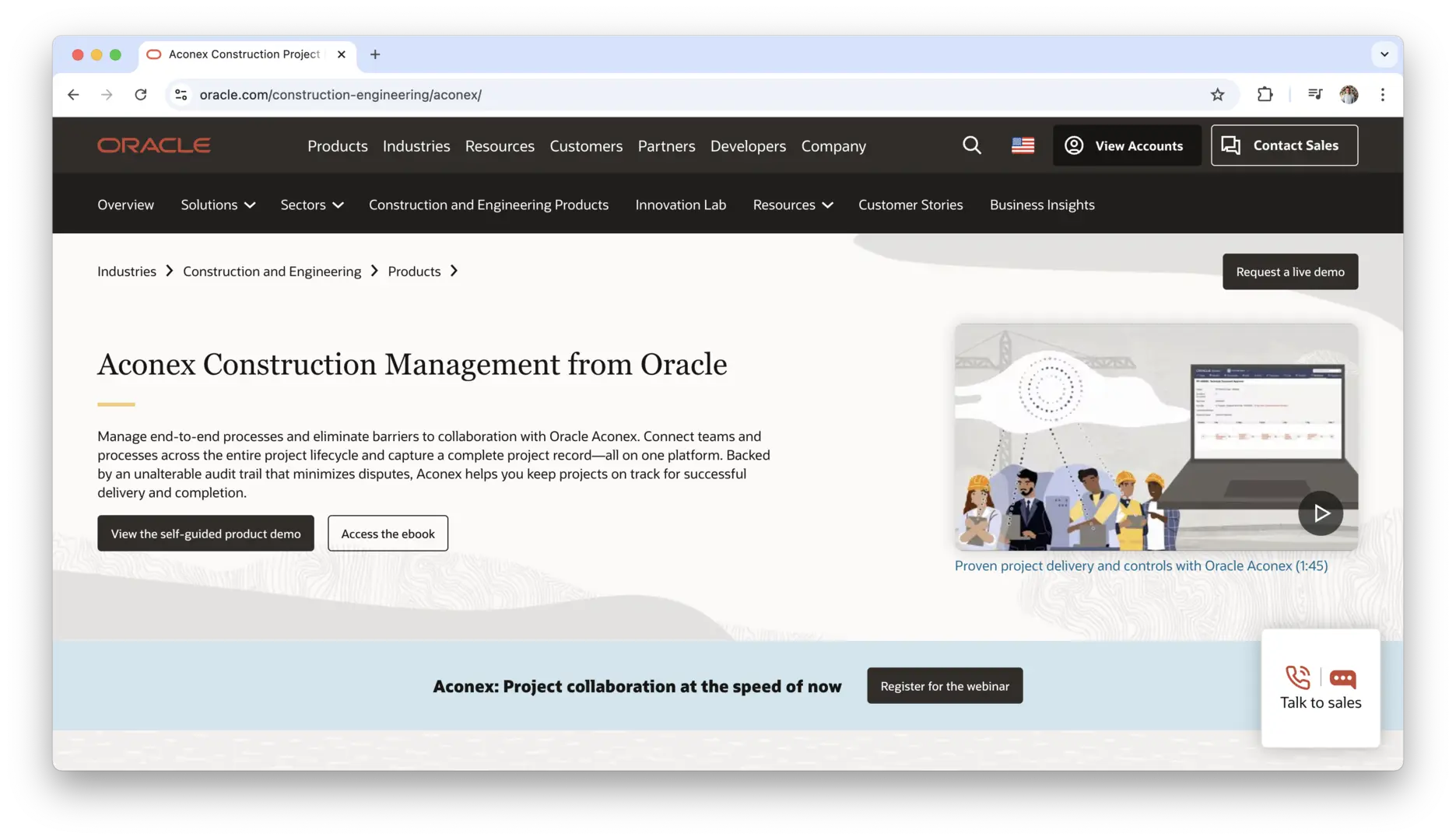1456x840 pixels.
Task: Open the Proven project delivery video link
Action: (1141, 565)
